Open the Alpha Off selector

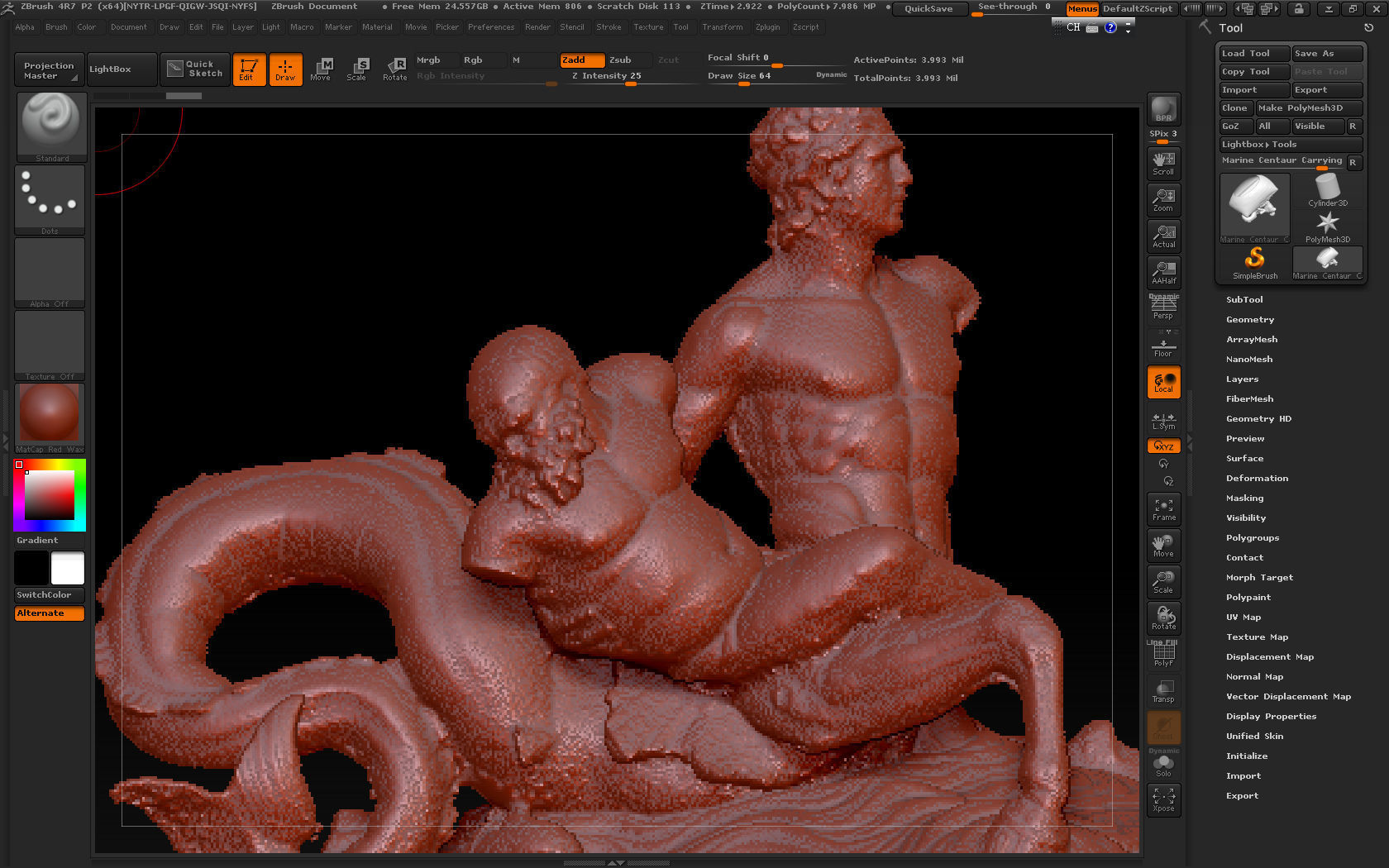click(x=50, y=273)
